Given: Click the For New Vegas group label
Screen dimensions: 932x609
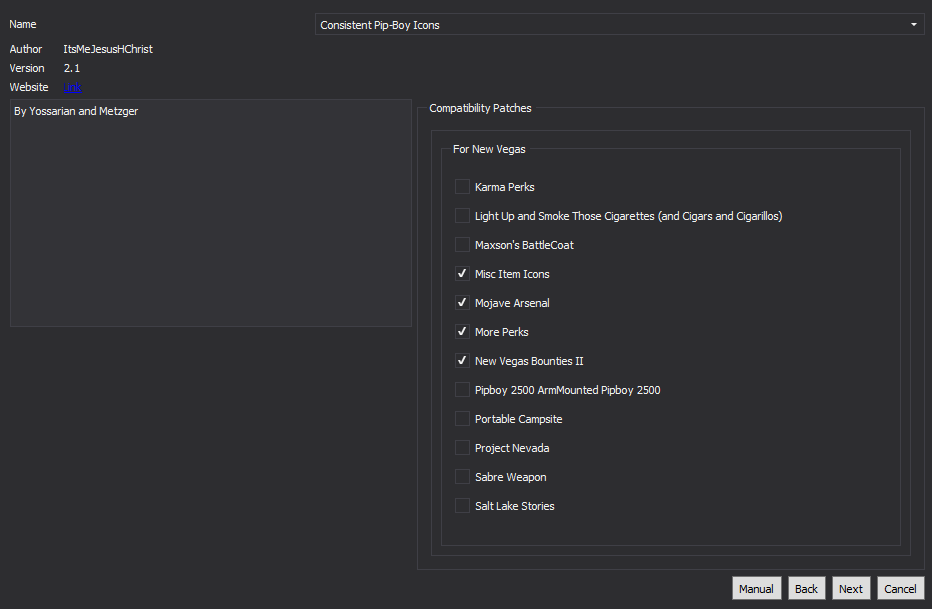Looking at the screenshot, I should (489, 149).
